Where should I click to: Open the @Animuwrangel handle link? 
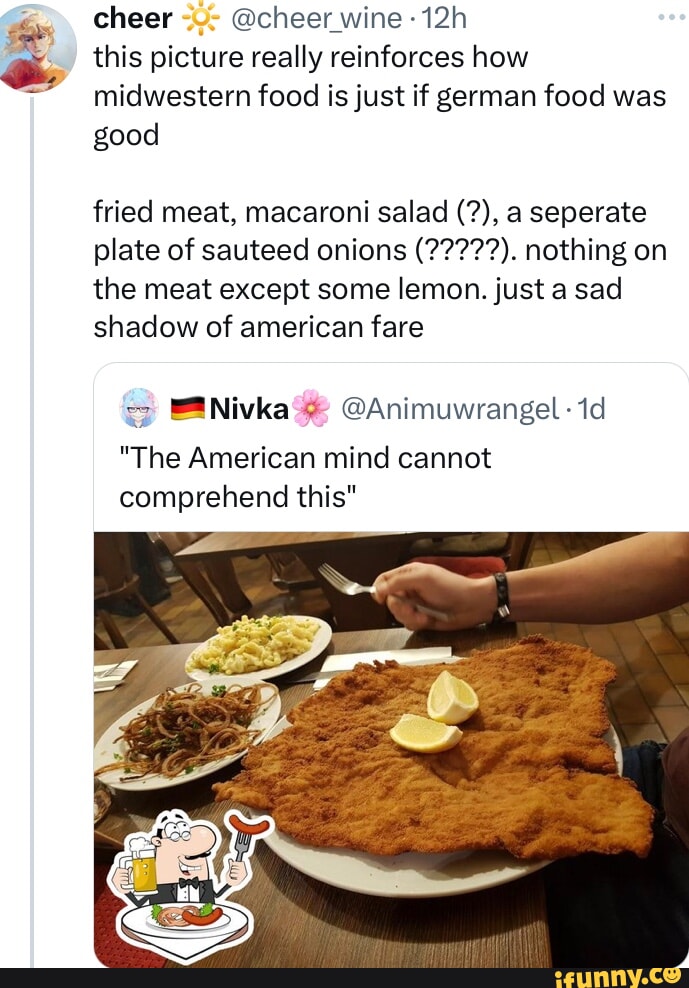pos(450,409)
